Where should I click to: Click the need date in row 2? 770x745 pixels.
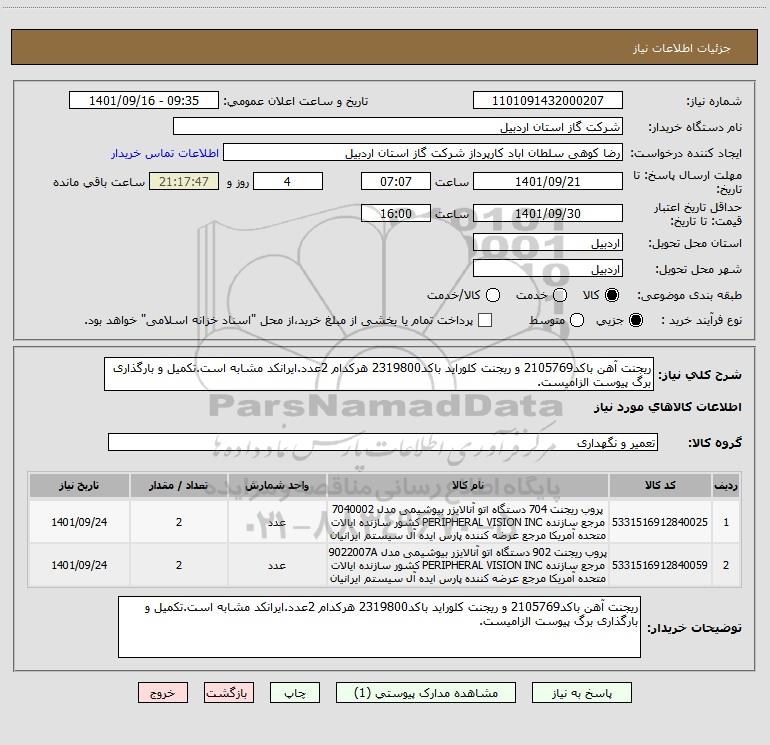tap(79, 565)
